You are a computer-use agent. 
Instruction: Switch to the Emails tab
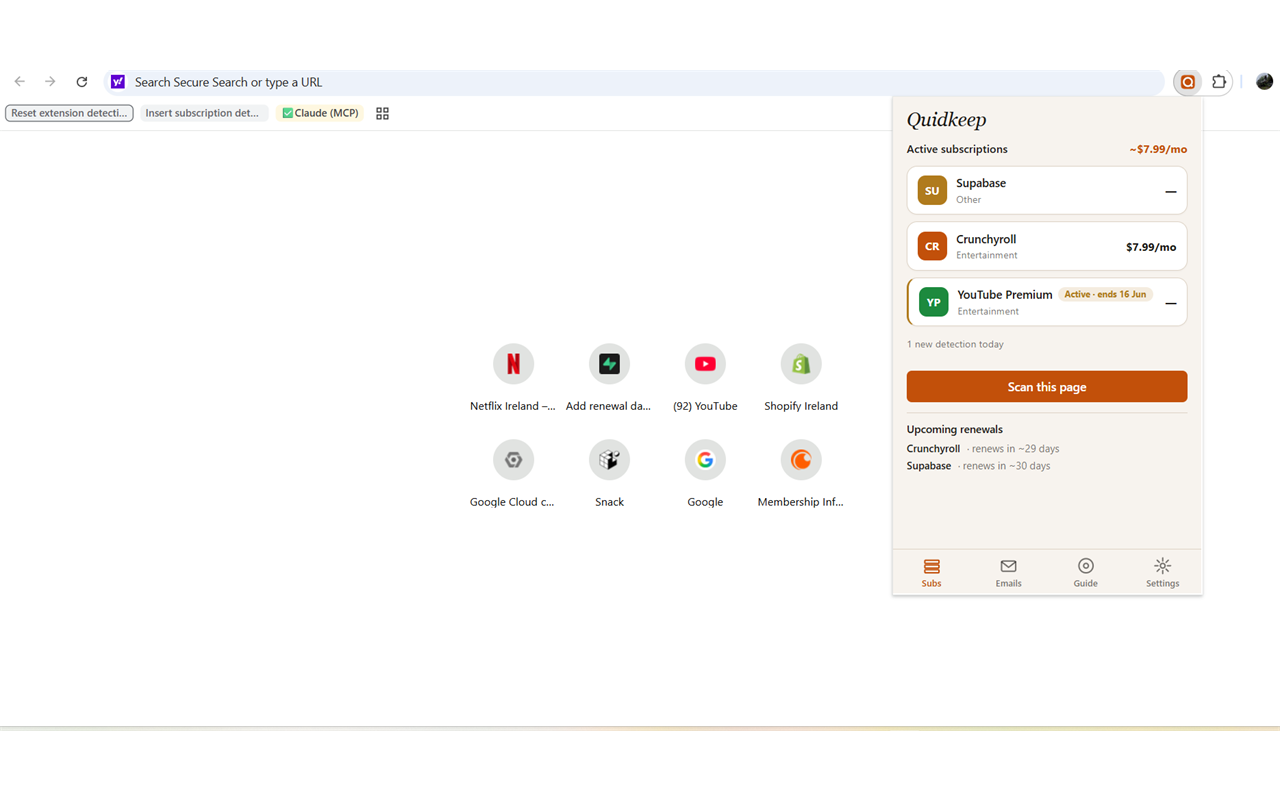click(x=1008, y=573)
